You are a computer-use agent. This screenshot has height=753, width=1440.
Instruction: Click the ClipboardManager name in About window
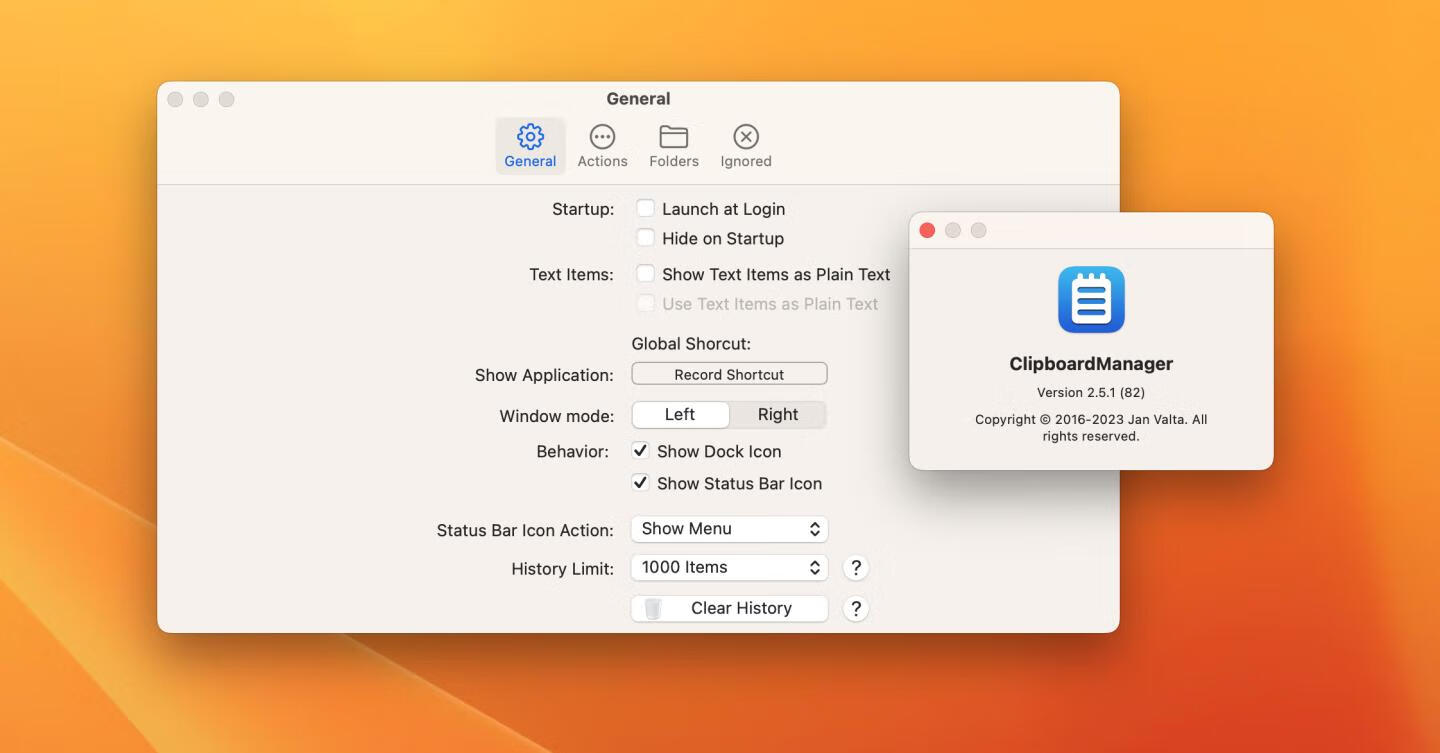point(1091,364)
